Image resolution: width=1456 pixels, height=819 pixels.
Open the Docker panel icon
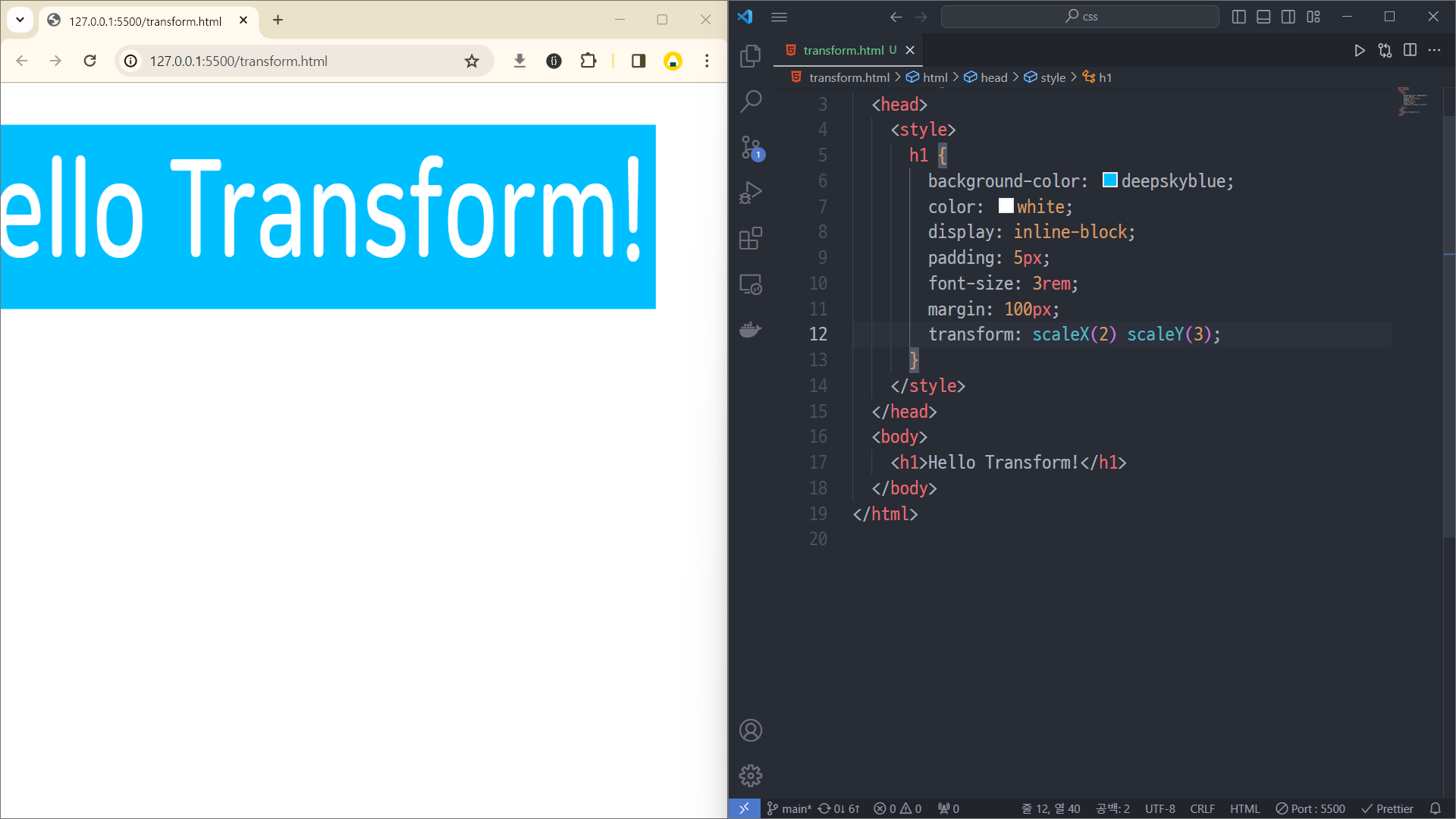[750, 330]
